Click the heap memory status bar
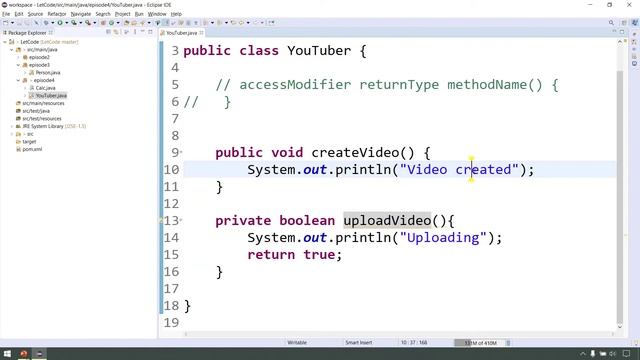 click(x=480, y=343)
